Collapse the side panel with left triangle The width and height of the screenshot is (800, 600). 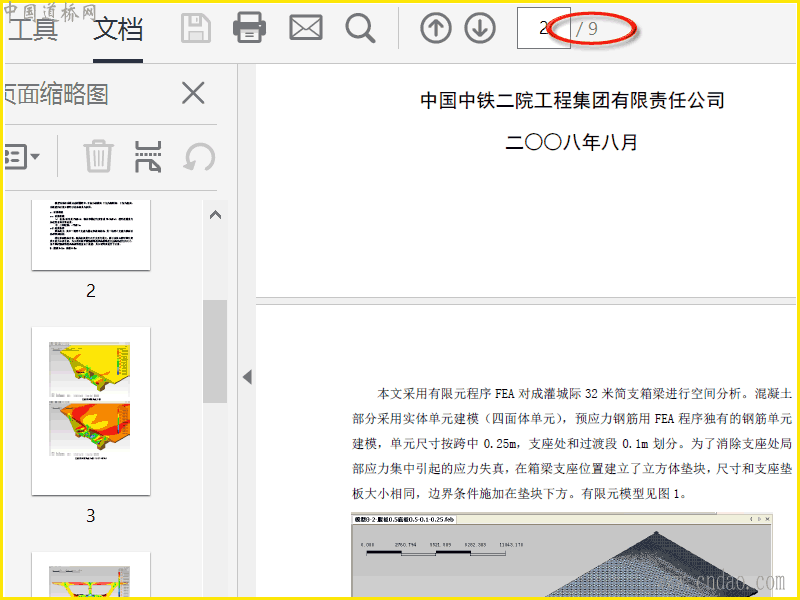(247, 377)
